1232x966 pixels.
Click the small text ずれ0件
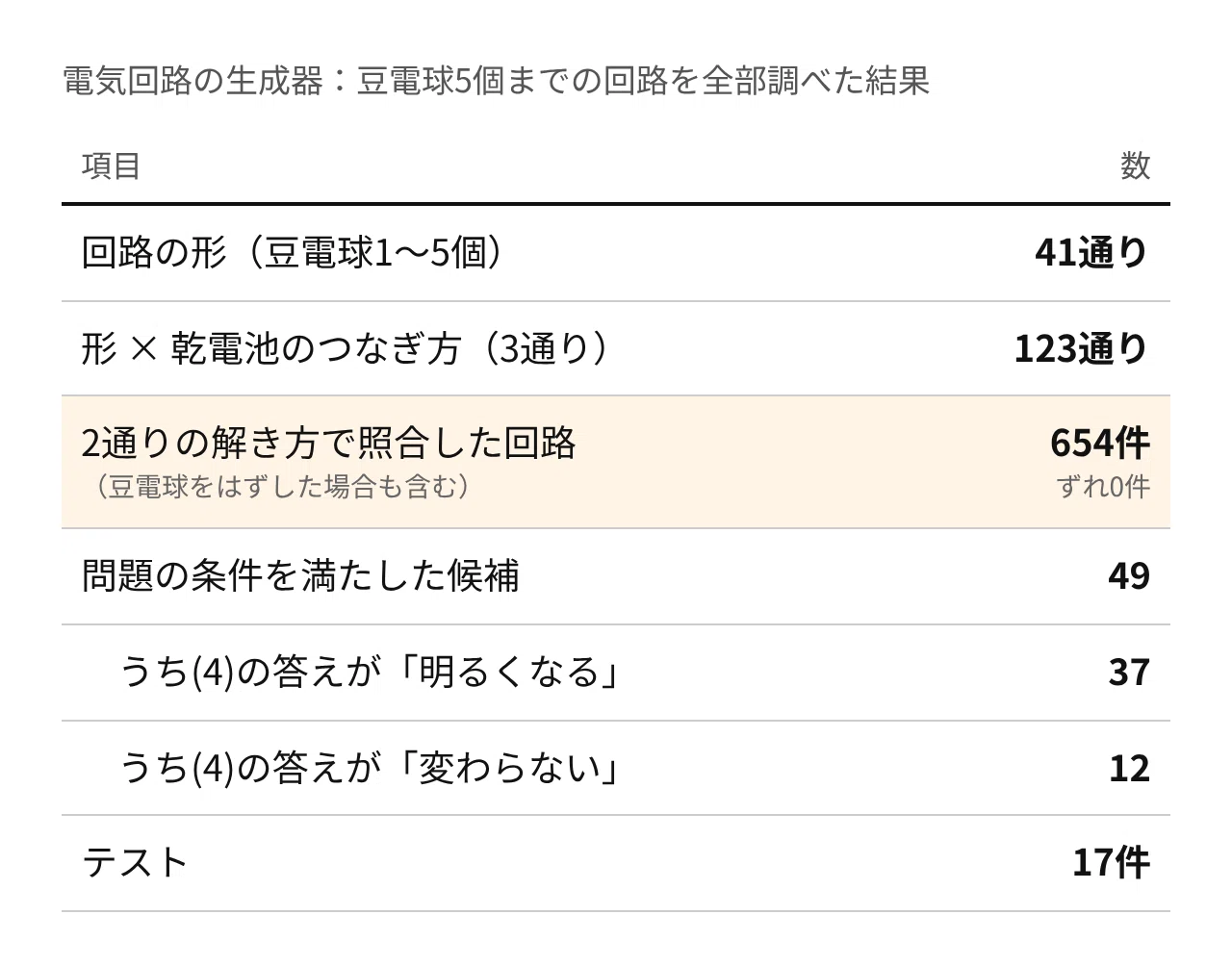(1104, 487)
